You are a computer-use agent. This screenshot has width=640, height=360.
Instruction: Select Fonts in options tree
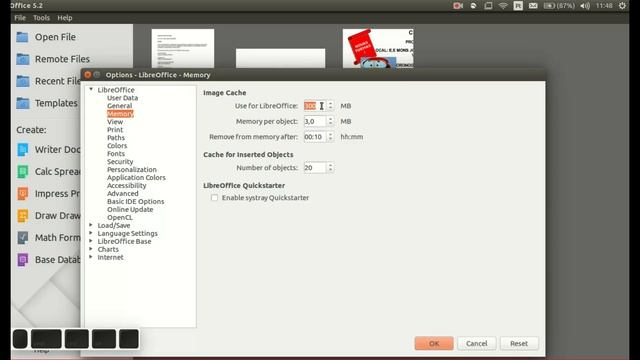116,153
